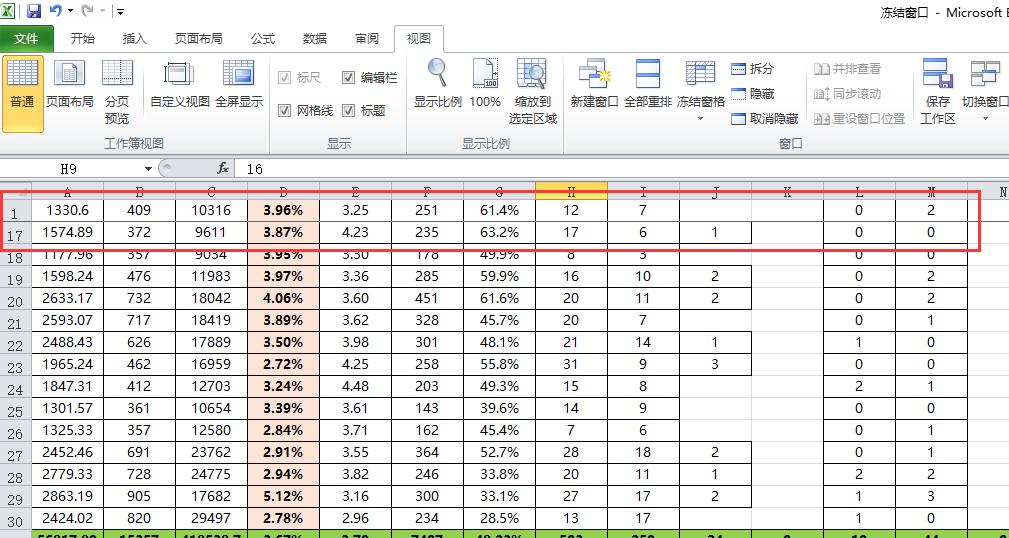
Task: Select column D header
Action: coord(283,191)
